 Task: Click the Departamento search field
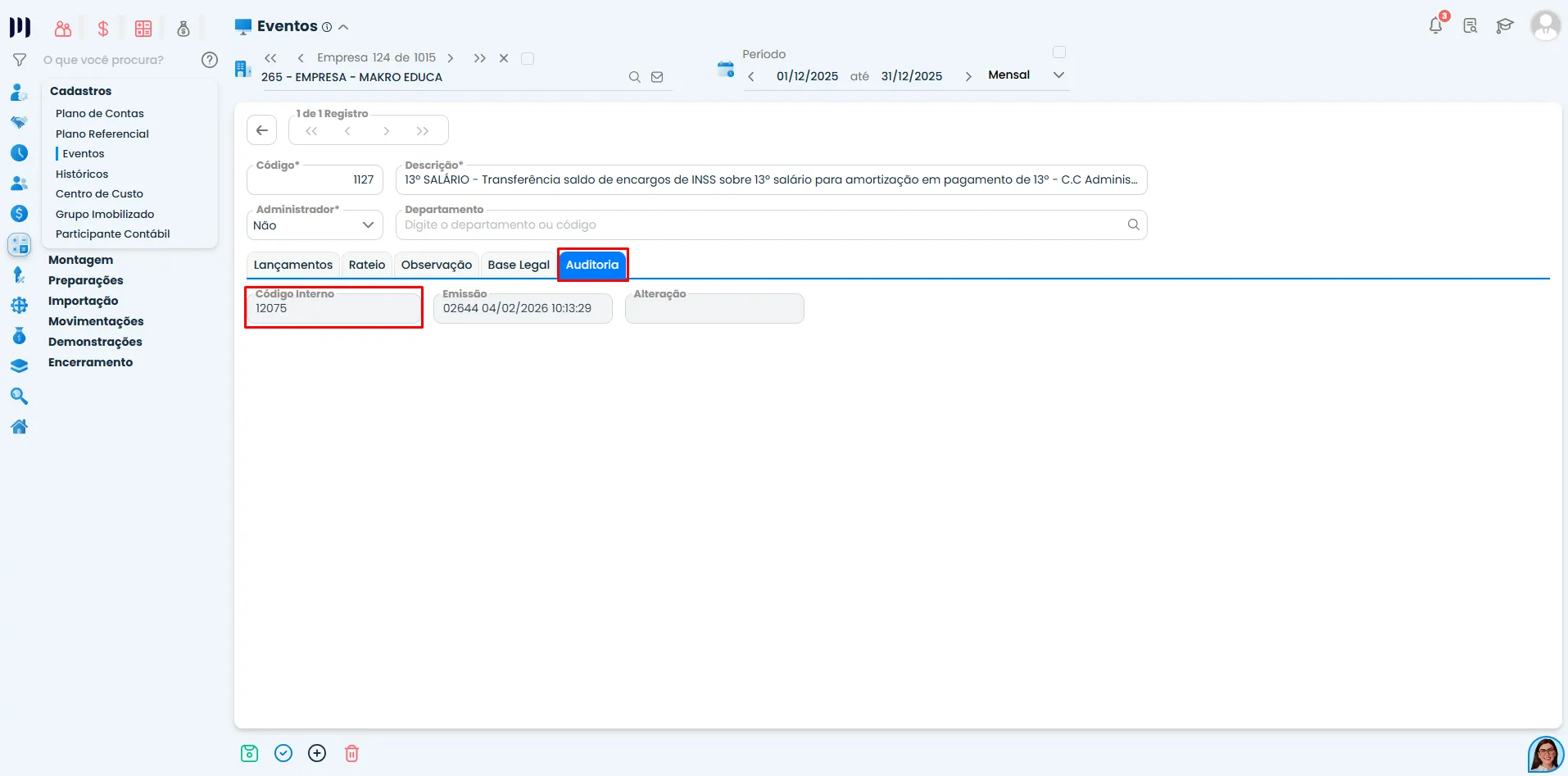pyautogui.click(x=771, y=225)
